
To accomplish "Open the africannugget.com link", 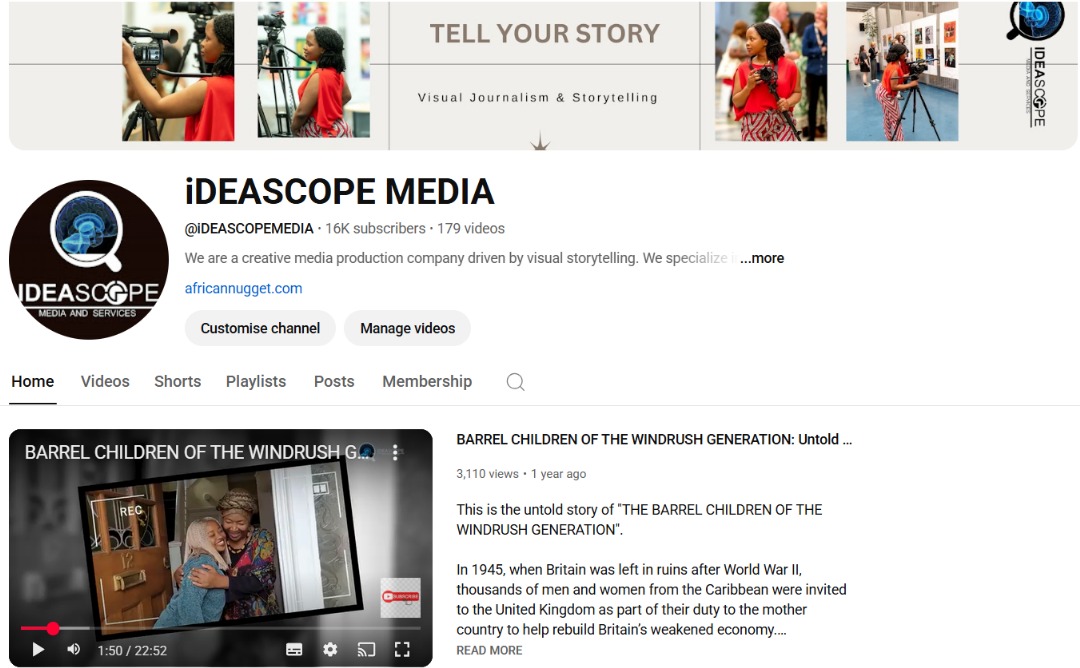I will 243,289.
